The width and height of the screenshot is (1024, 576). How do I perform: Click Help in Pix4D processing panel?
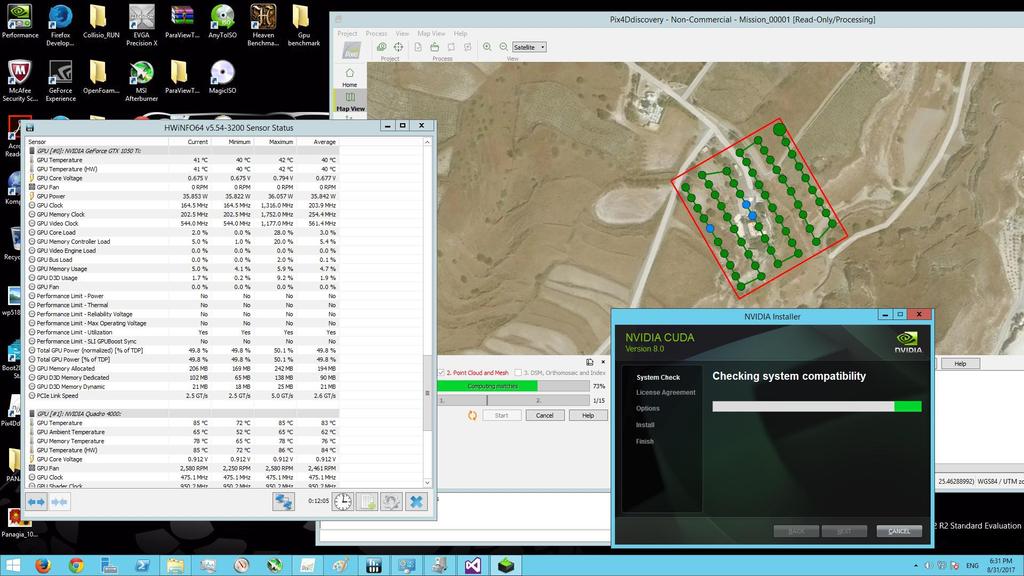(x=588, y=415)
